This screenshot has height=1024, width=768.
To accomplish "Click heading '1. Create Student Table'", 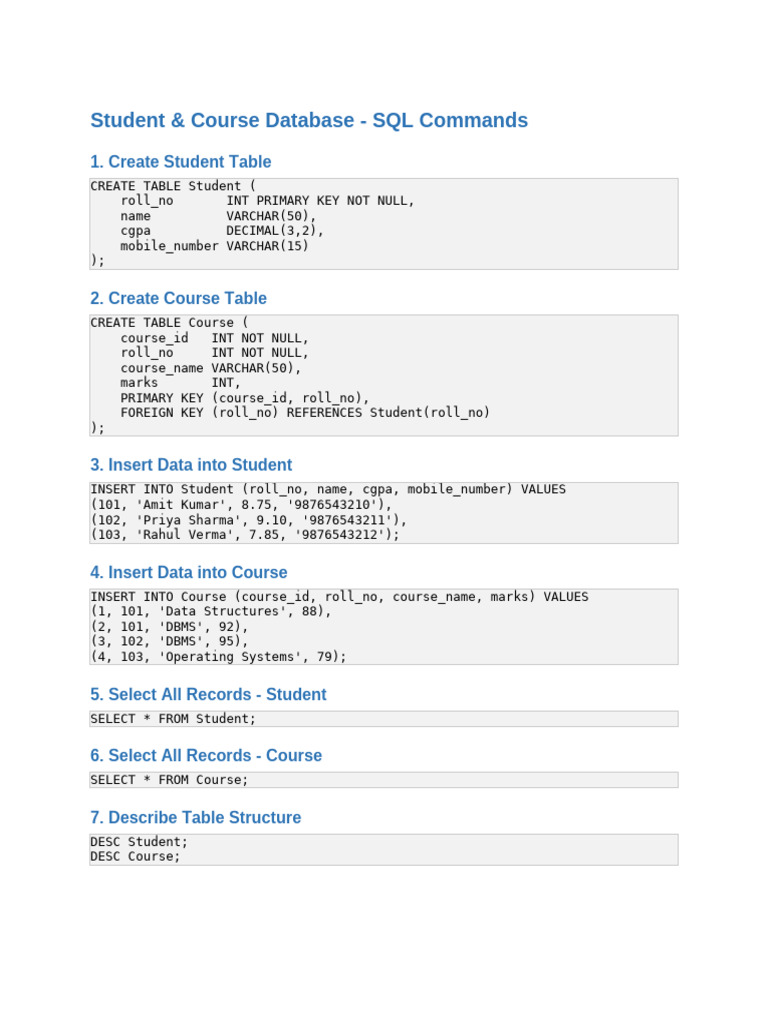I will [x=180, y=161].
